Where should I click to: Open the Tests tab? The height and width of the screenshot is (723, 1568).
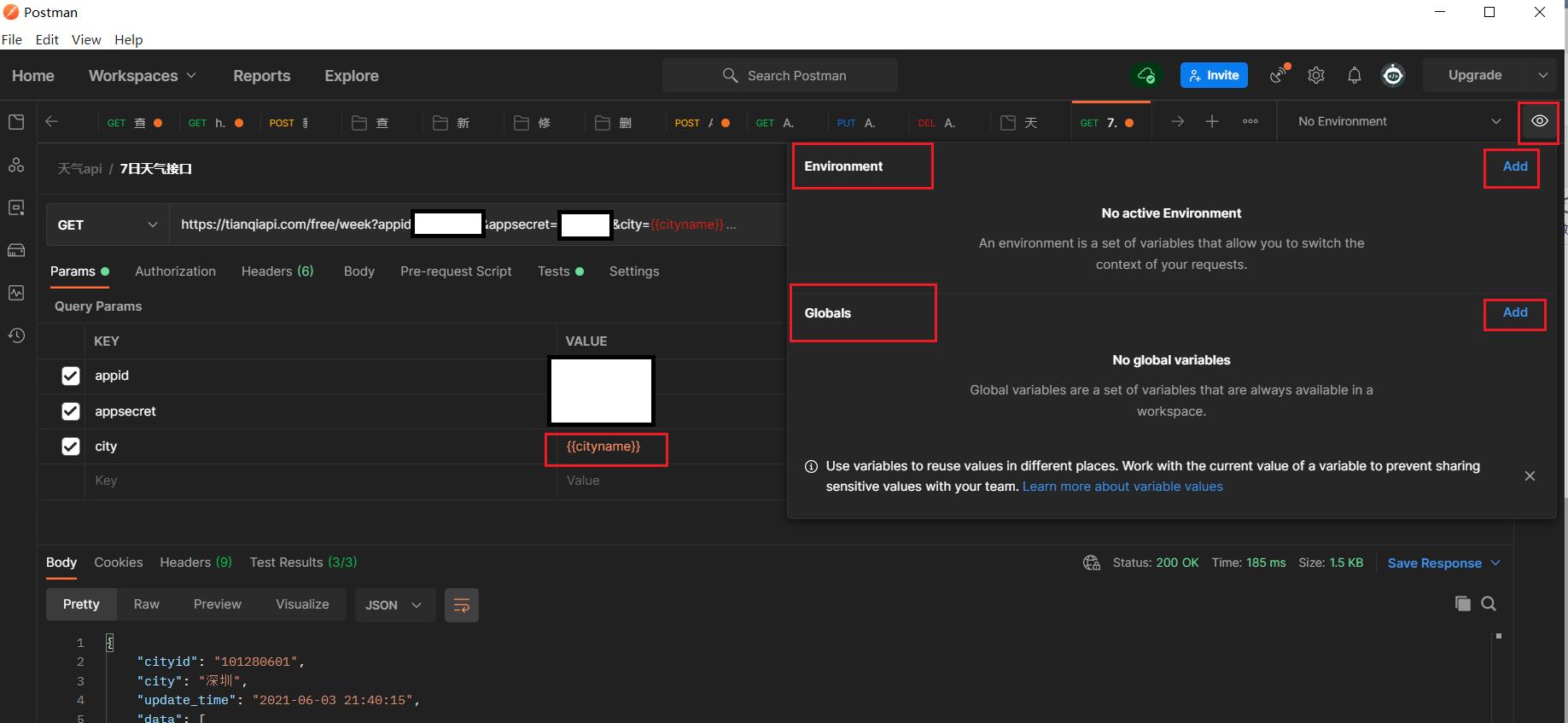[x=561, y=271]
